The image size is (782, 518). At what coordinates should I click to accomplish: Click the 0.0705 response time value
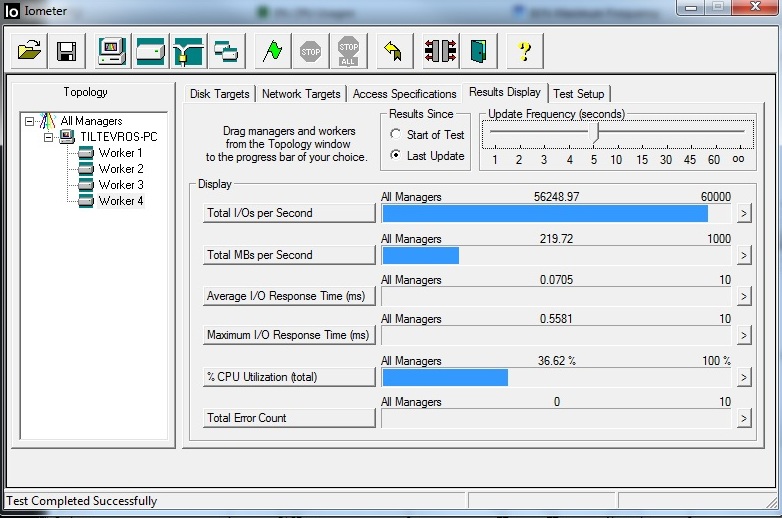556,279
